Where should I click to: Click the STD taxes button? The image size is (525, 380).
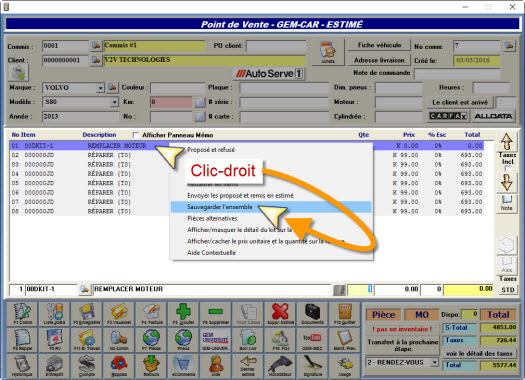click(508, 290)
